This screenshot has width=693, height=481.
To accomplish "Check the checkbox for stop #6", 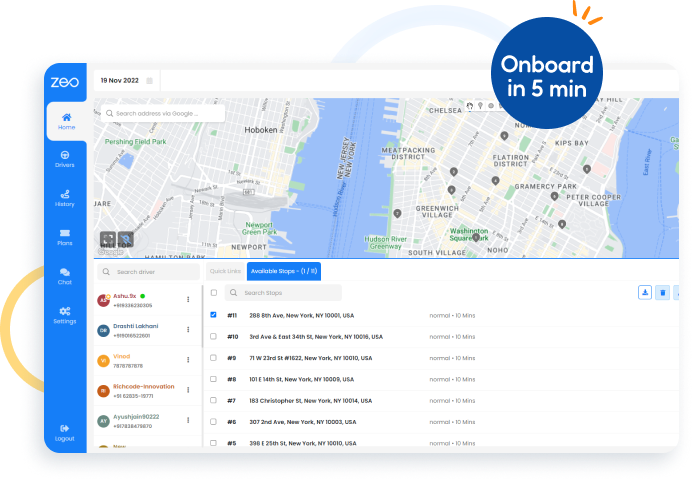I will tap(213, 422).
